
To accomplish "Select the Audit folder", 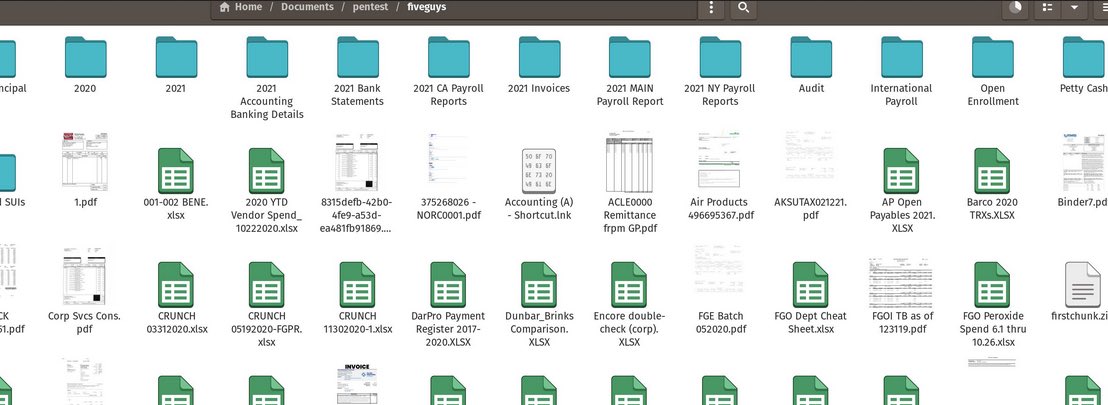I will pos(811,57).
